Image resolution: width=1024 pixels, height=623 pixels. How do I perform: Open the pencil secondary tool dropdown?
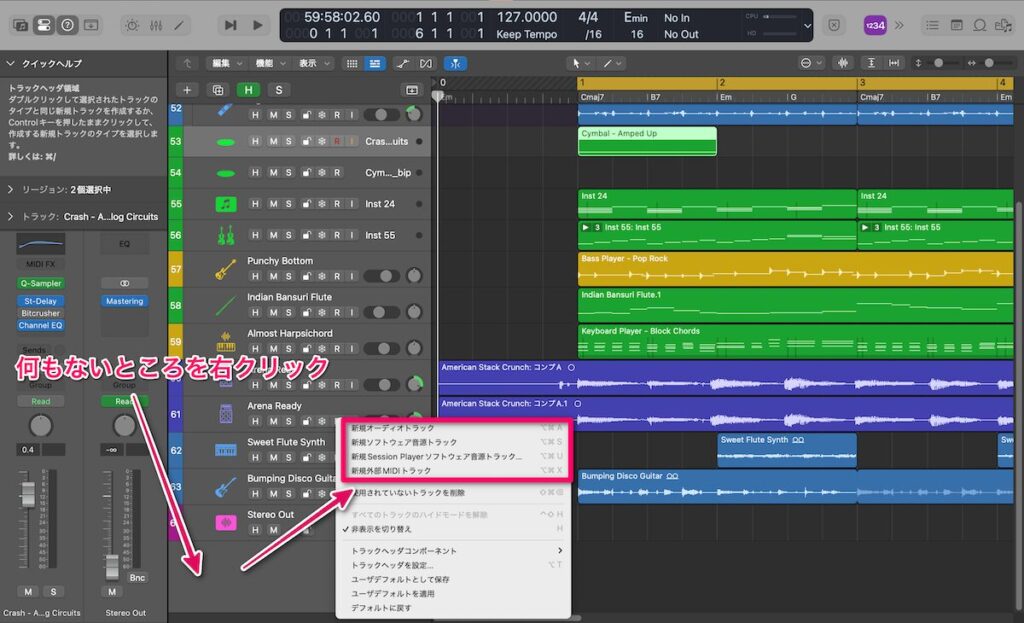[613, 63]
